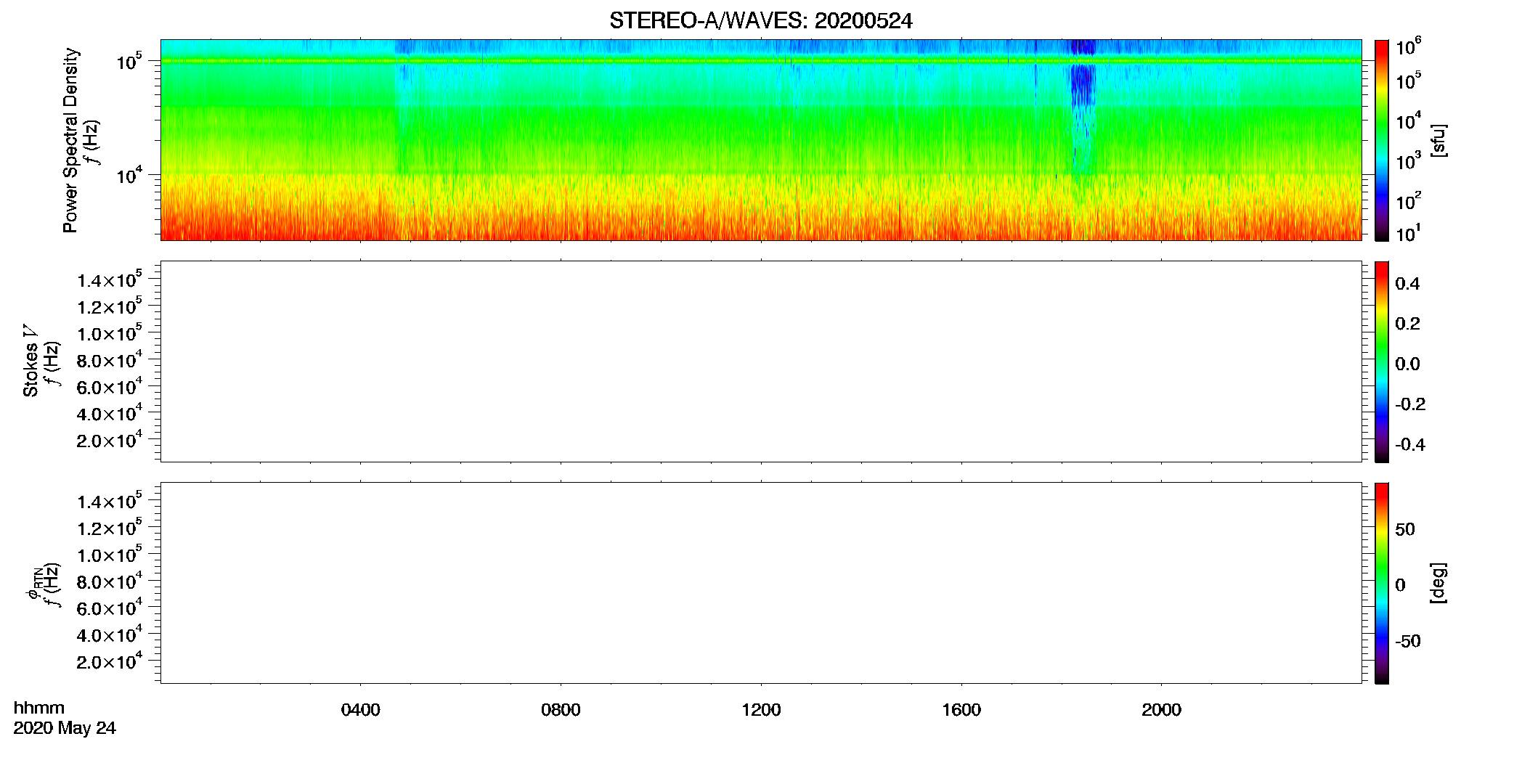This screenshot has width=1522, height=784.
Task: Click the power spectral density [sfu] color bar
Action: [x=1382, y=140]
